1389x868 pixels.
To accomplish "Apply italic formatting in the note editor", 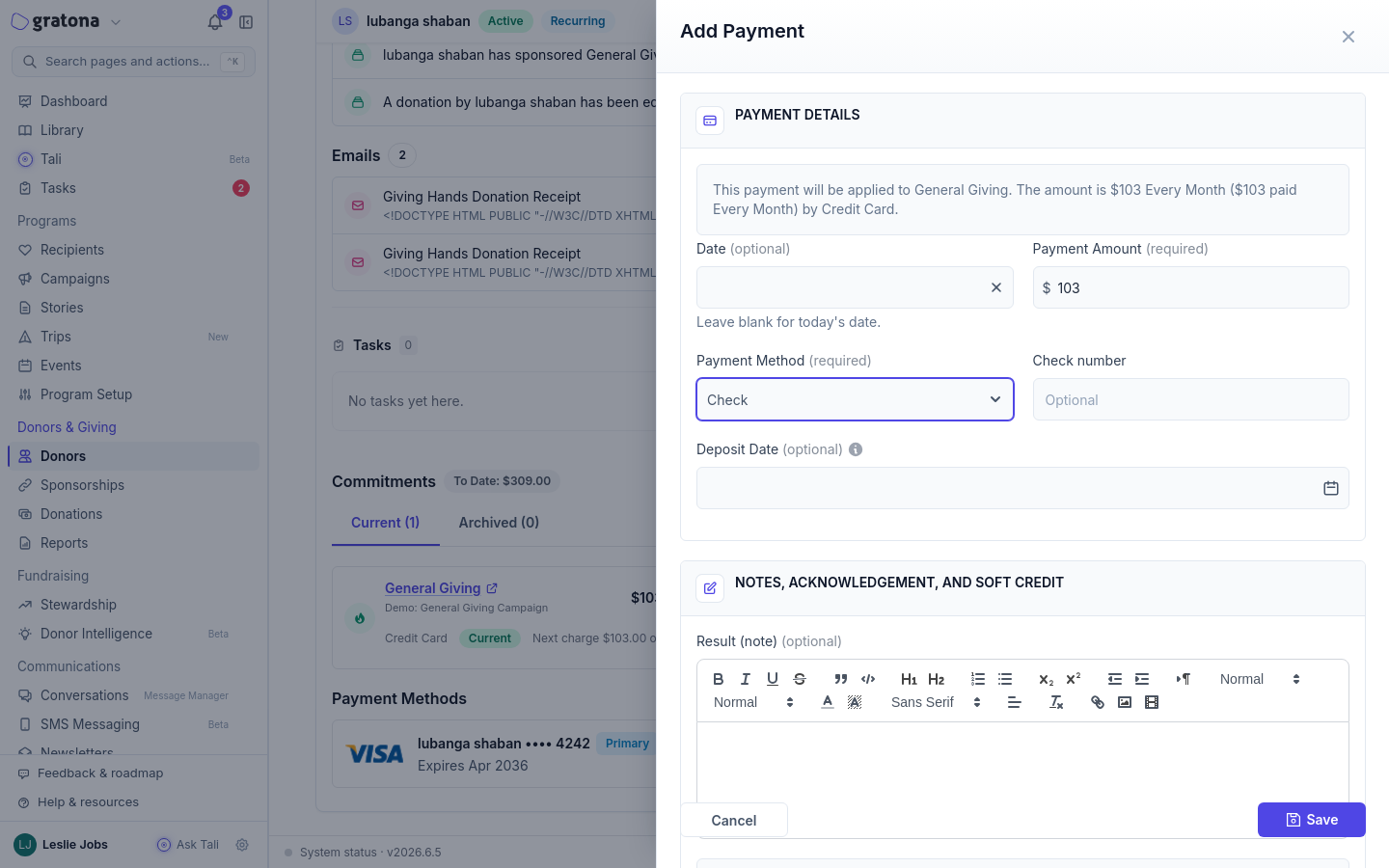I will pyautogui.click(x=745, y=679).
